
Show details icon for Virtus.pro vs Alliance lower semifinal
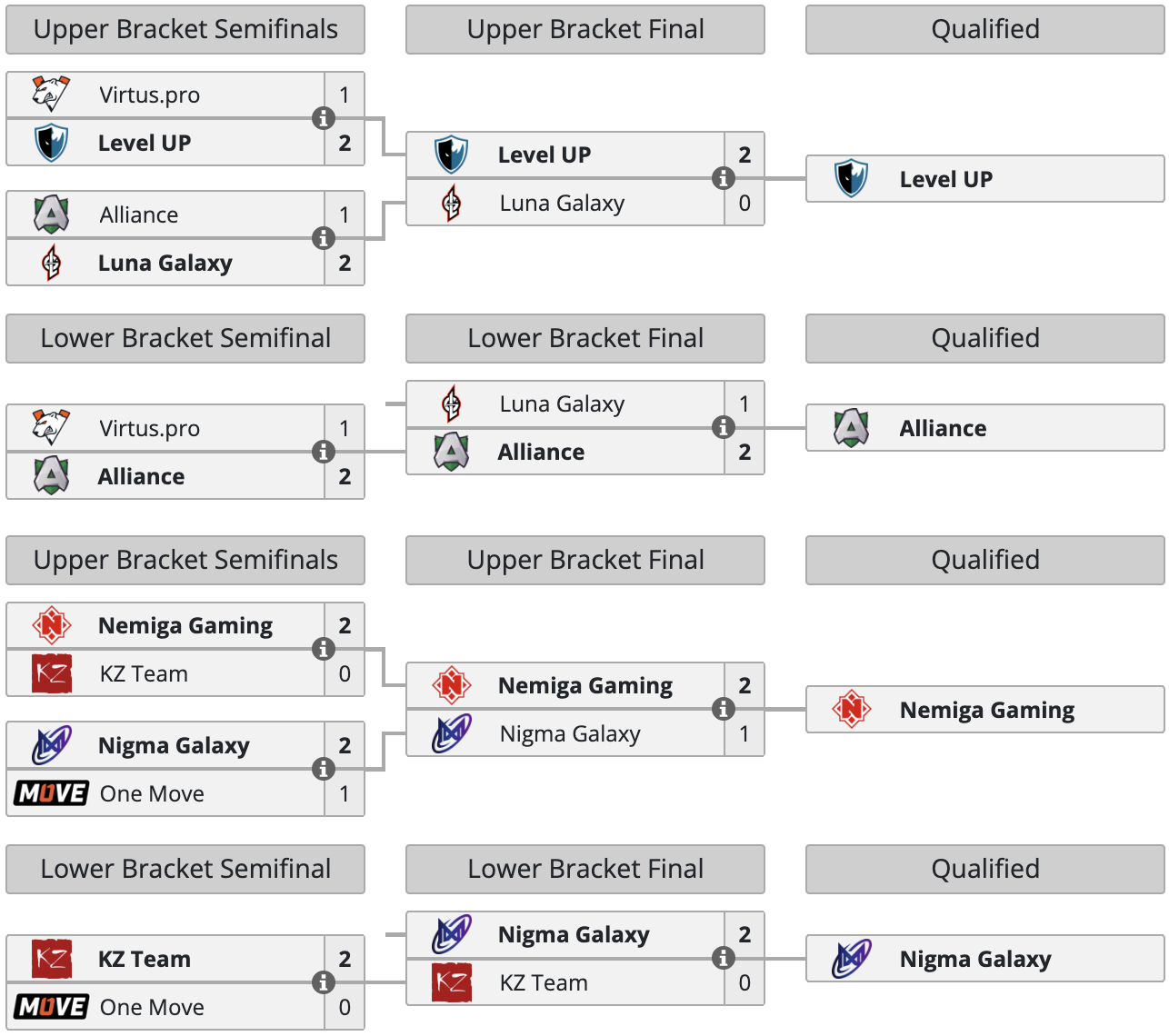coord(324,452)
